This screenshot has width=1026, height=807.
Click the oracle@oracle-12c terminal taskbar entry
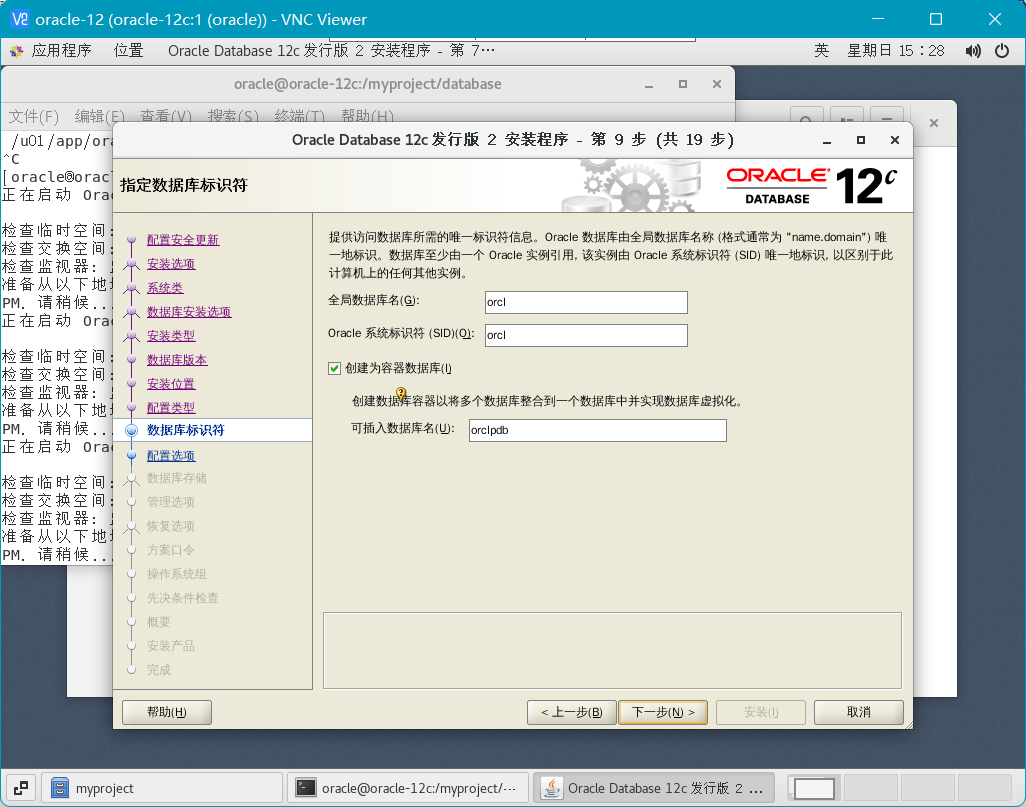tap(408, 788)
